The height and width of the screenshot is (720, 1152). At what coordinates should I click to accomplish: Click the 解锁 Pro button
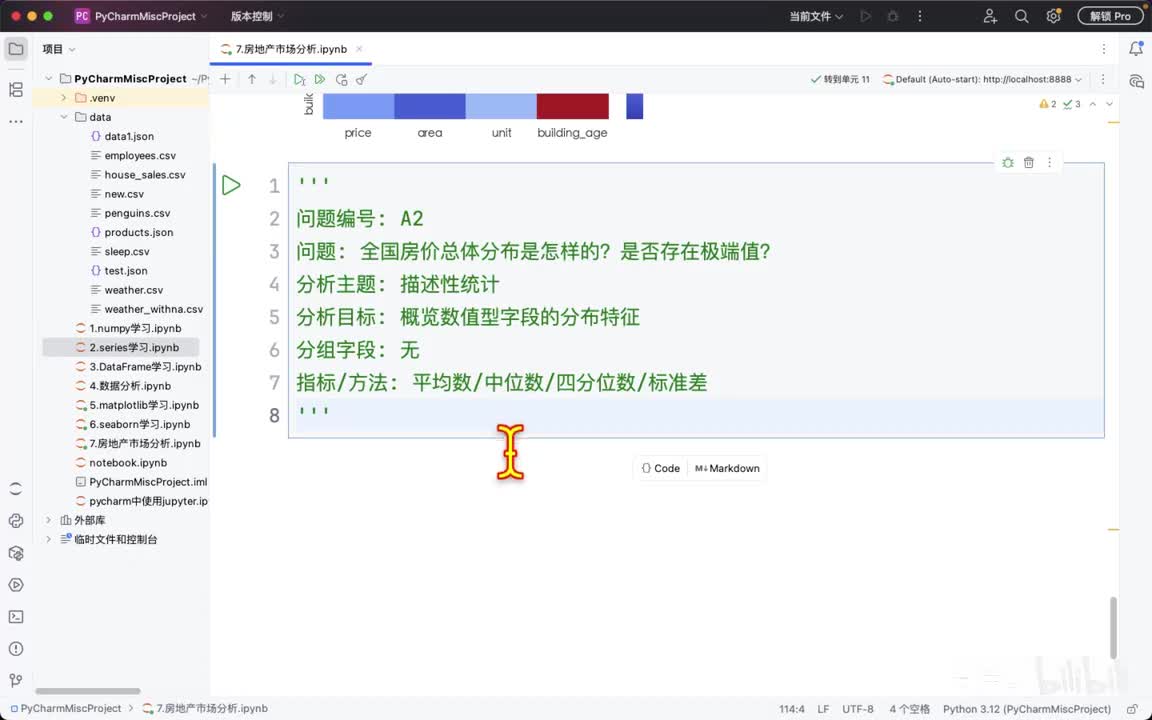(1110, 16)
